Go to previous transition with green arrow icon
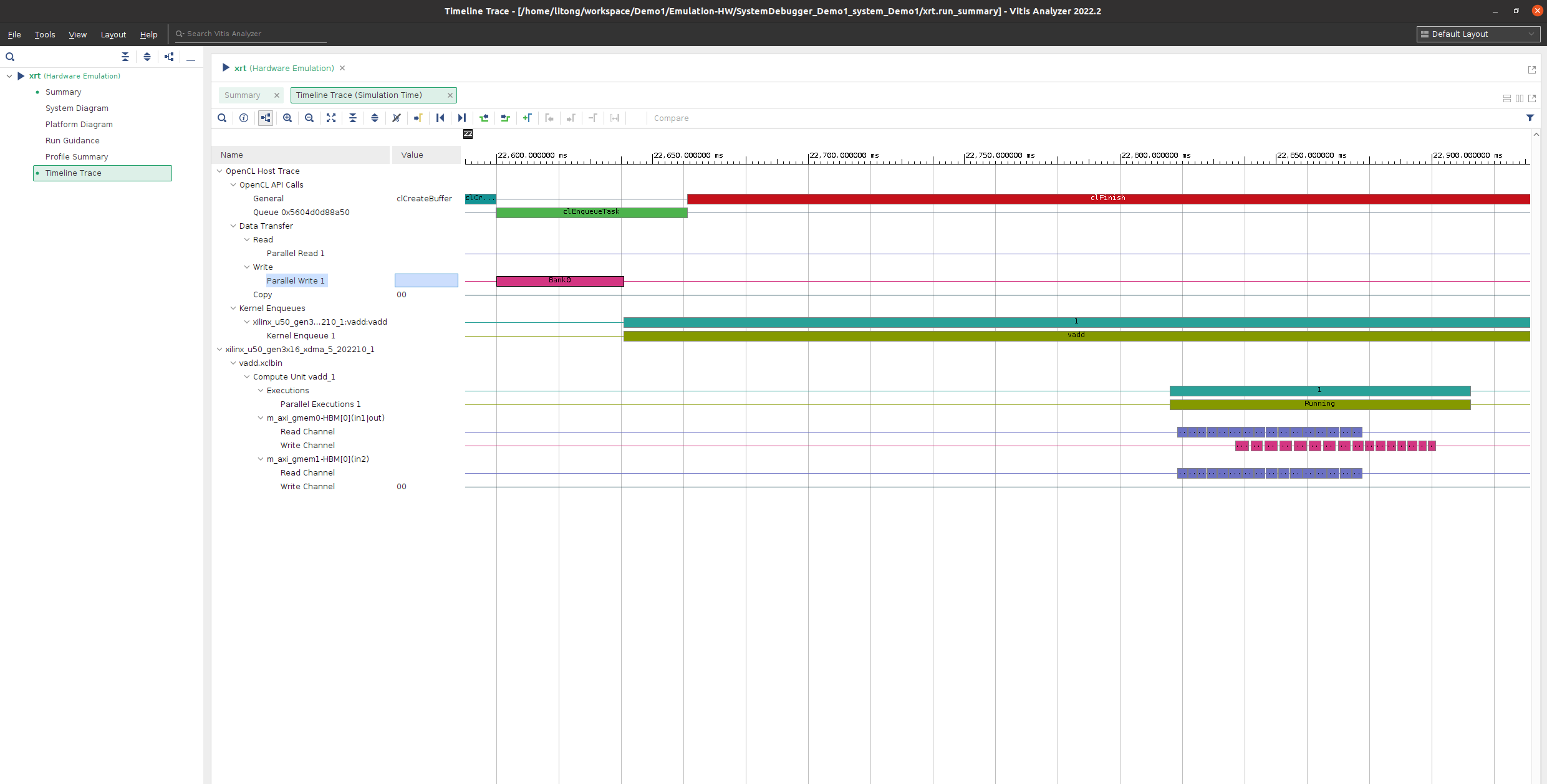The height and width of the screenshot is (784, 1547). coord(484,118)
